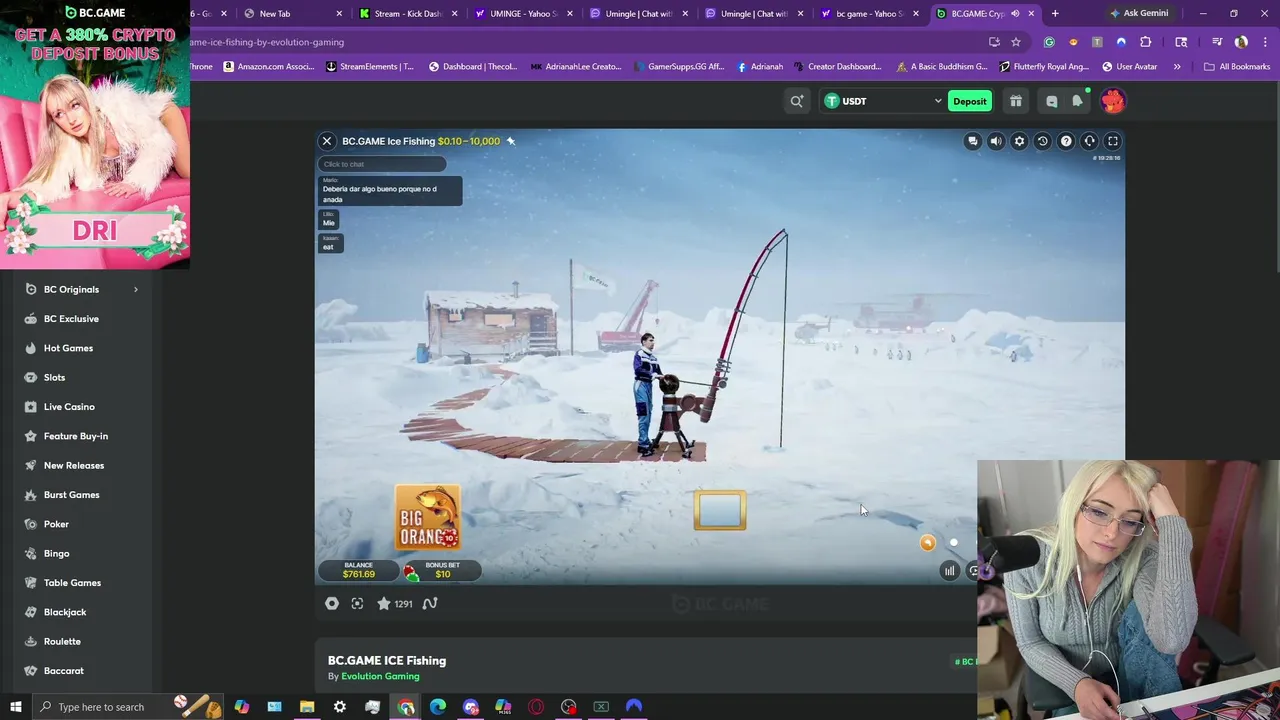Expand hidden bookmarks chevron
This screenshot has width=1280, height=720.
coord(1177,67)
